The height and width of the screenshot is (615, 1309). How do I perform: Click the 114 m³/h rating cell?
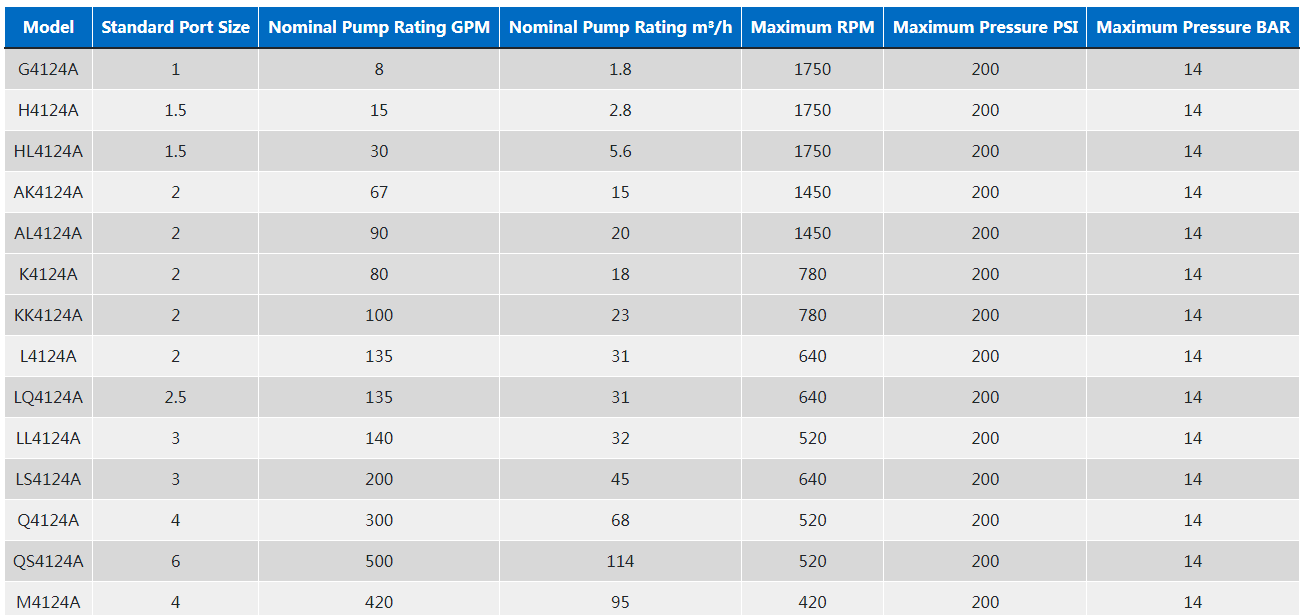620,561
